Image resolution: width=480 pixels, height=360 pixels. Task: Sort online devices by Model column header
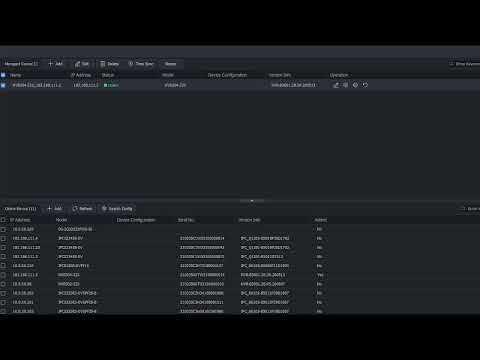[61, 220]
